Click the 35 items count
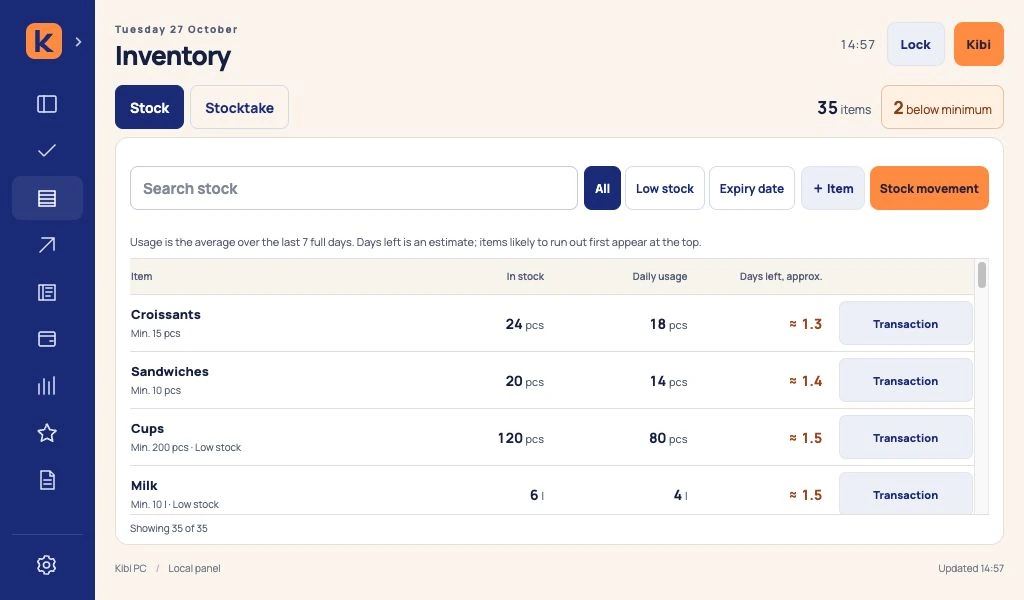 (x=844, y=108)
